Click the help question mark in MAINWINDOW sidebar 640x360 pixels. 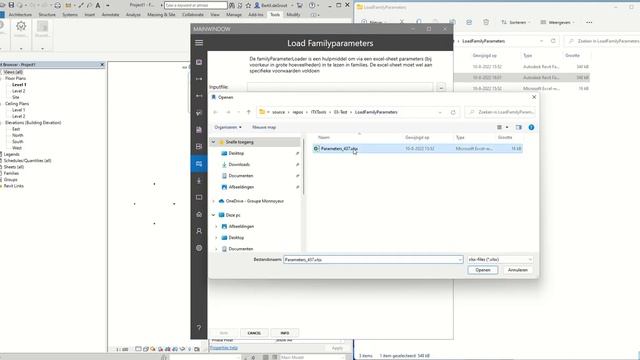(x=199, y=328)
